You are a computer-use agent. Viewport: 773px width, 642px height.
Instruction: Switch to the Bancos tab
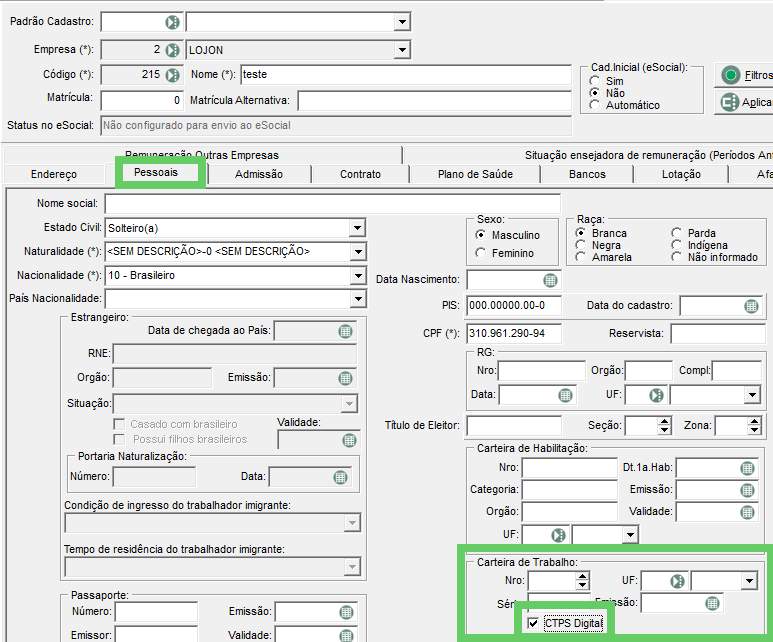[587, 174]
